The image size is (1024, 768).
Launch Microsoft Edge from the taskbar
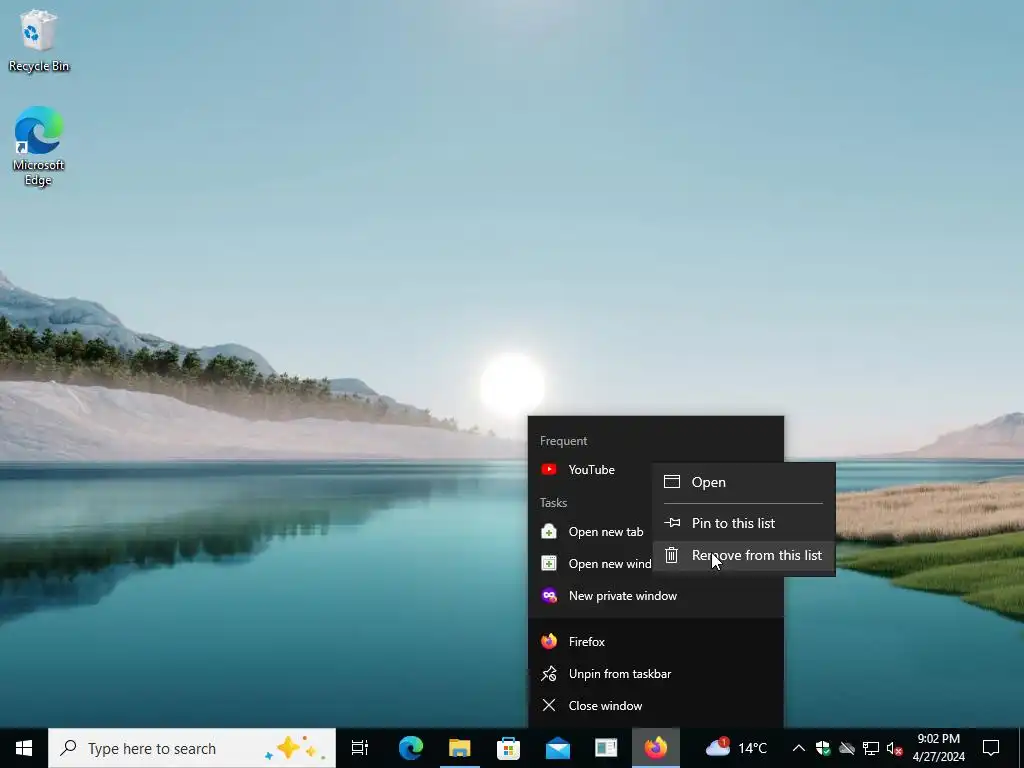point(411,748)
